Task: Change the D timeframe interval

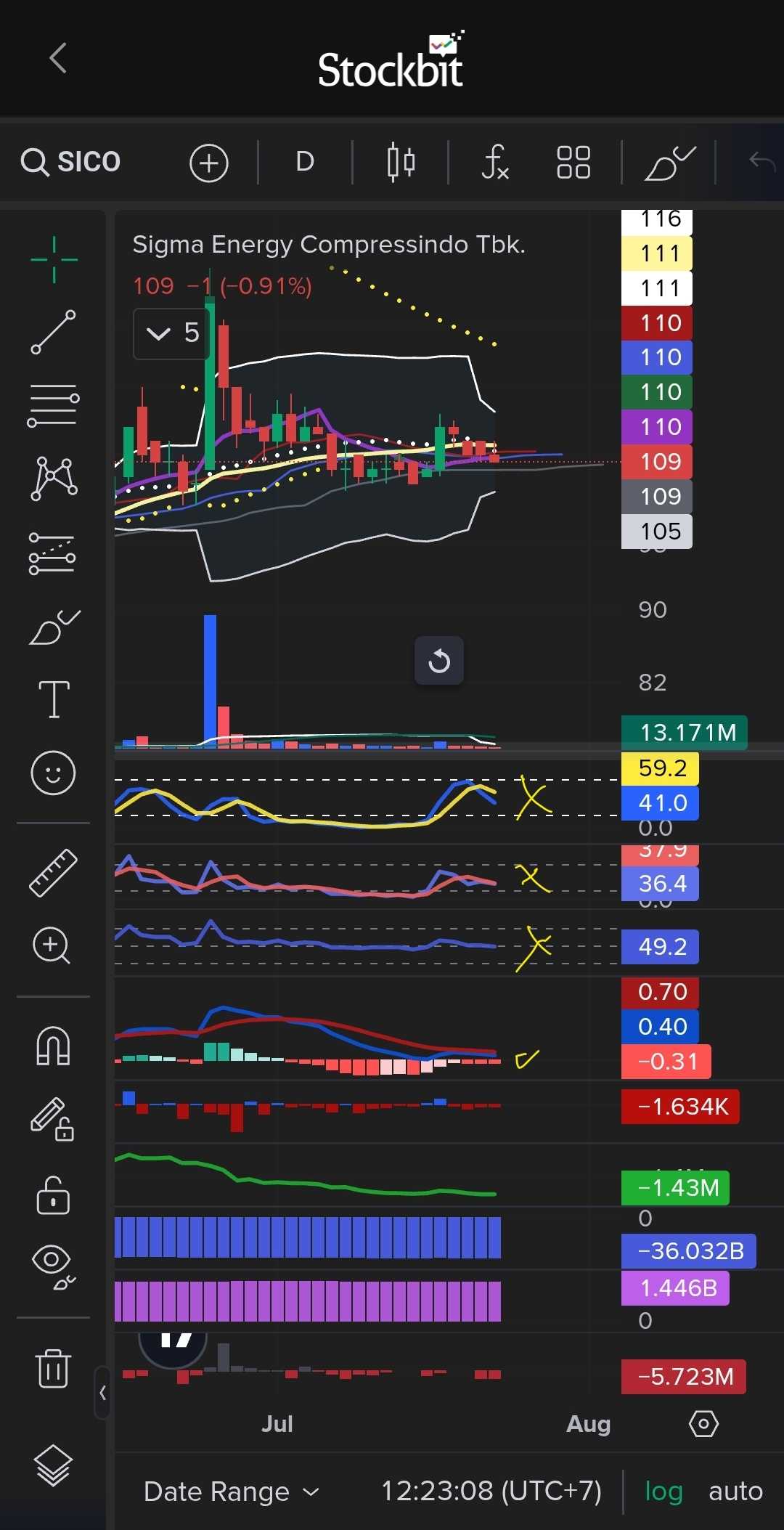Action: (305, 161)
